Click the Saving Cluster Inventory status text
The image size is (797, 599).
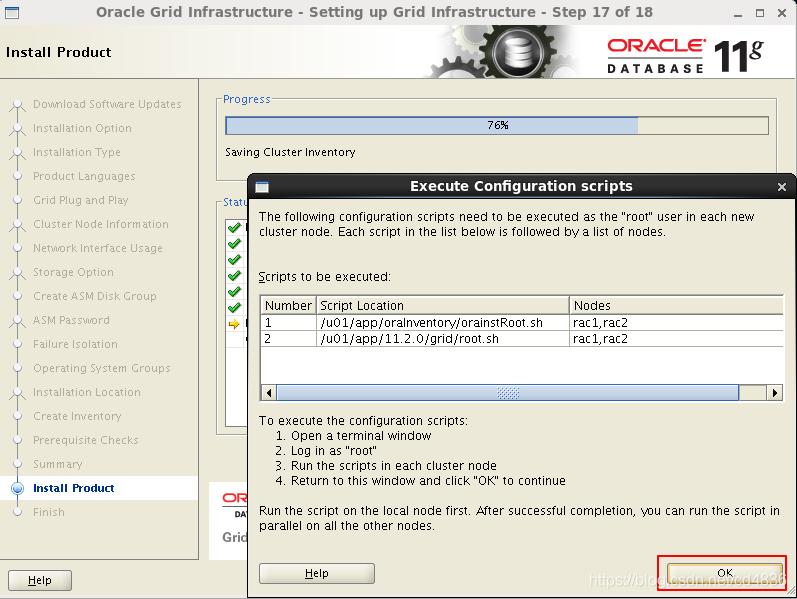[290, 152]
